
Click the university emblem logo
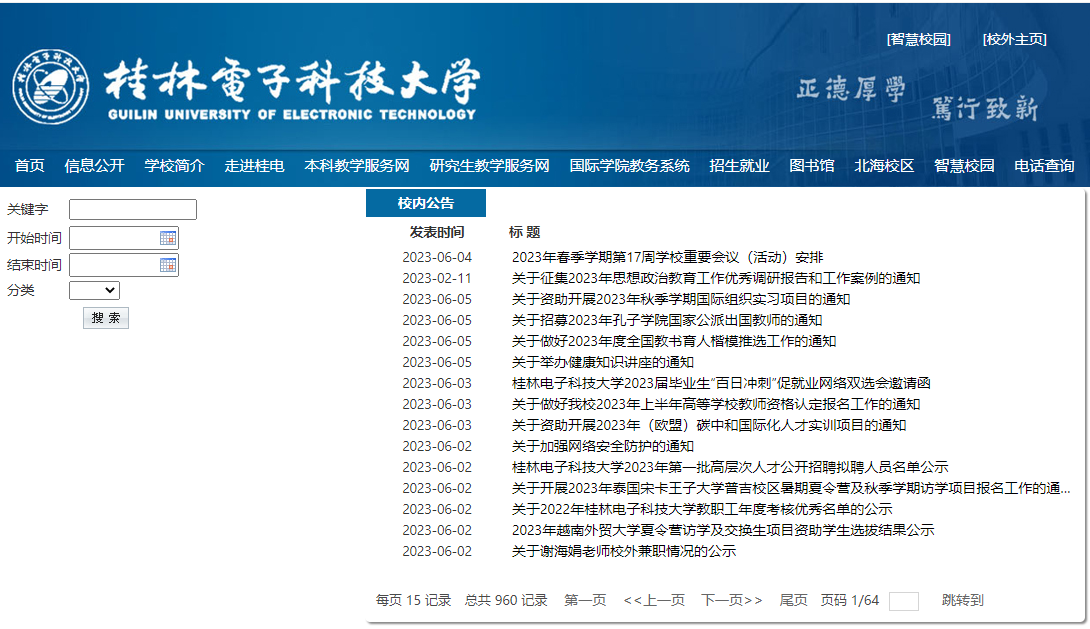[x=51, y=86]
